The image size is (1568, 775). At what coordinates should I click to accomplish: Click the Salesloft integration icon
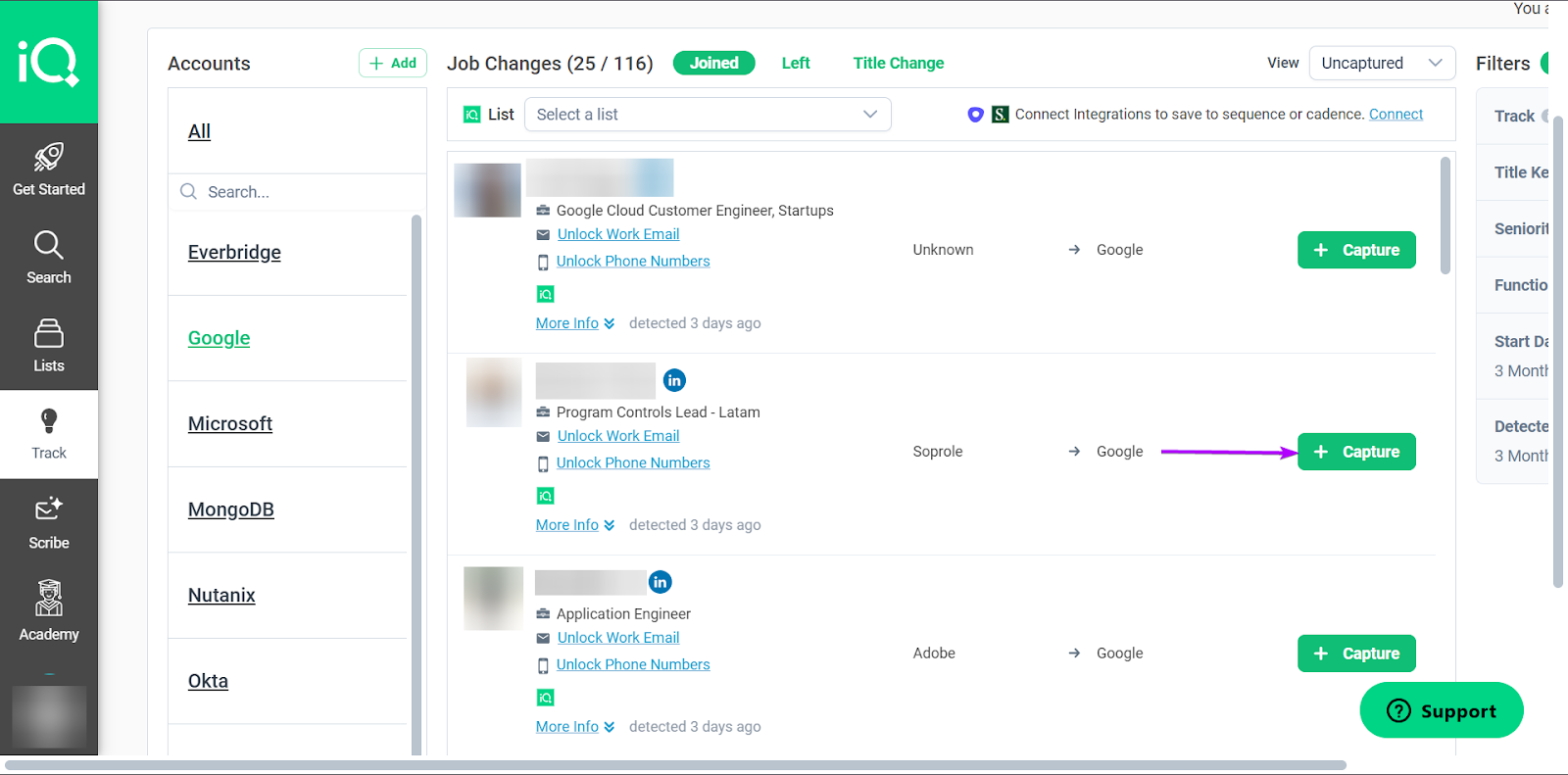[1000, 115]
